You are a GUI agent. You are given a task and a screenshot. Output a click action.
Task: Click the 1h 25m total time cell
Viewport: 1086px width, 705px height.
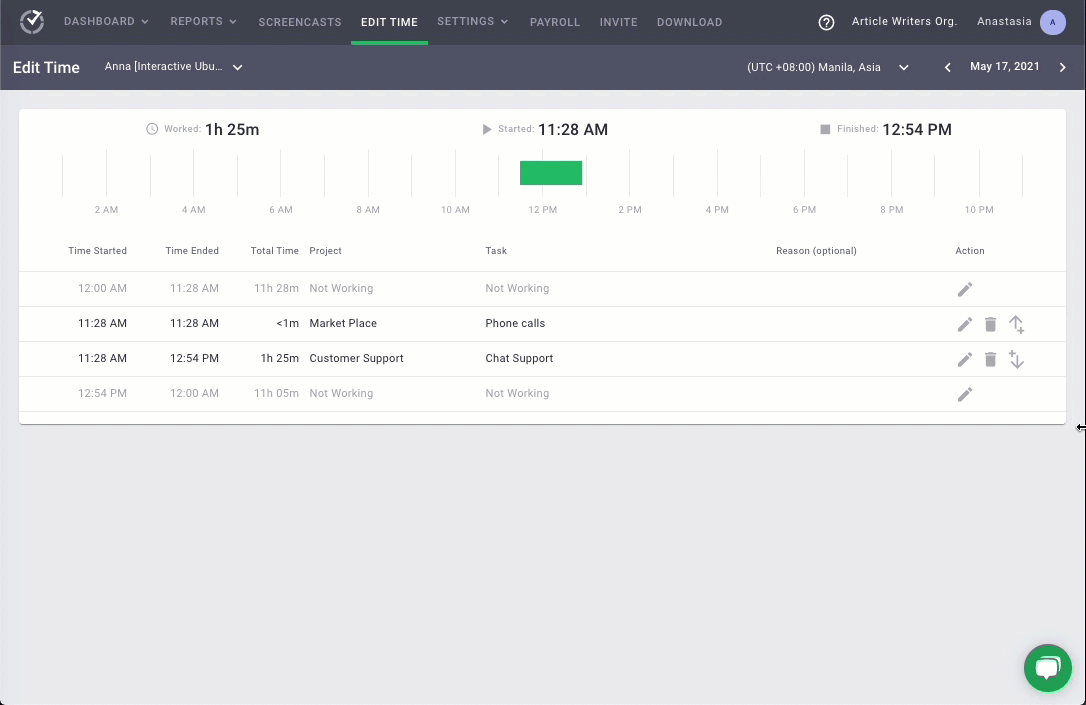(x=280, y=358)
